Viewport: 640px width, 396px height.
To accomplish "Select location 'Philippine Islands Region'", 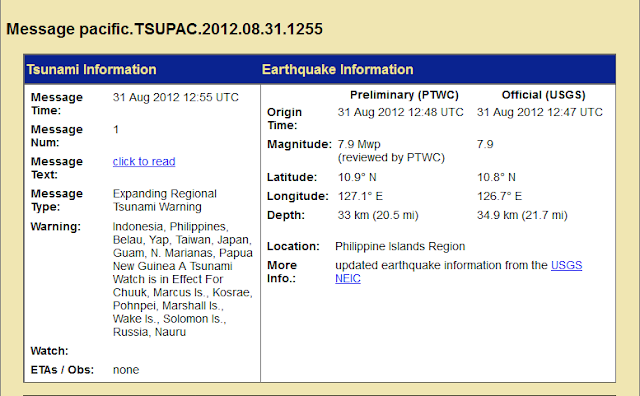I will 400,247.
